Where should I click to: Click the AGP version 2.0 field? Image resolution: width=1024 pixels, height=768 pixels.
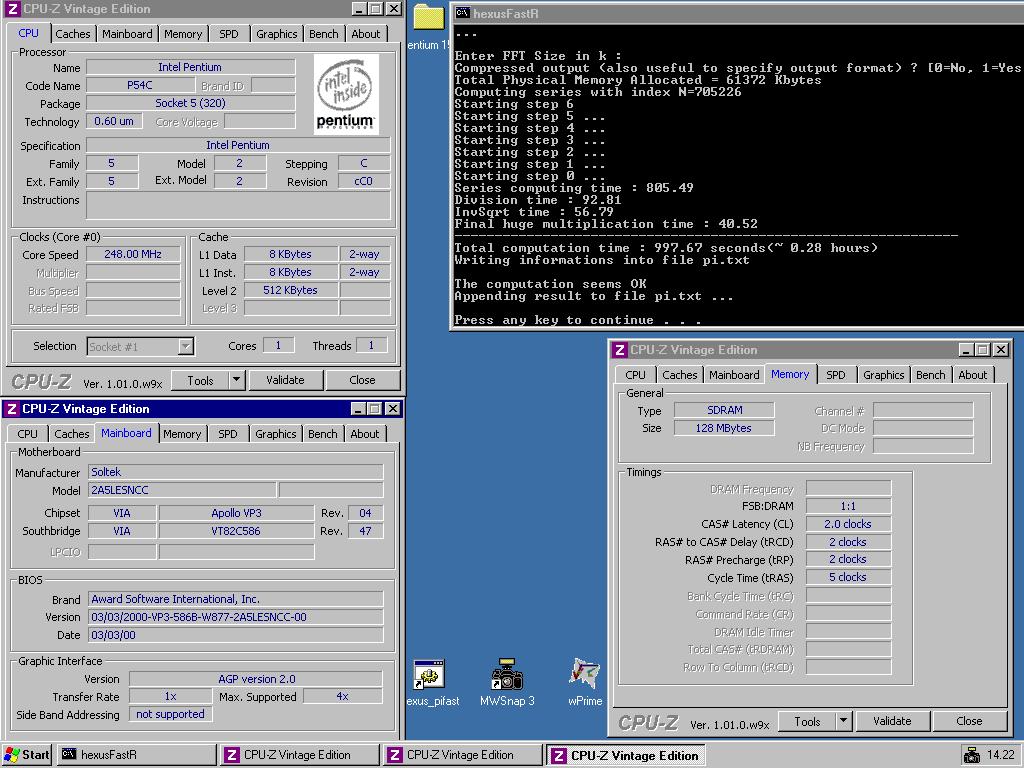click(x=256, y=679)
